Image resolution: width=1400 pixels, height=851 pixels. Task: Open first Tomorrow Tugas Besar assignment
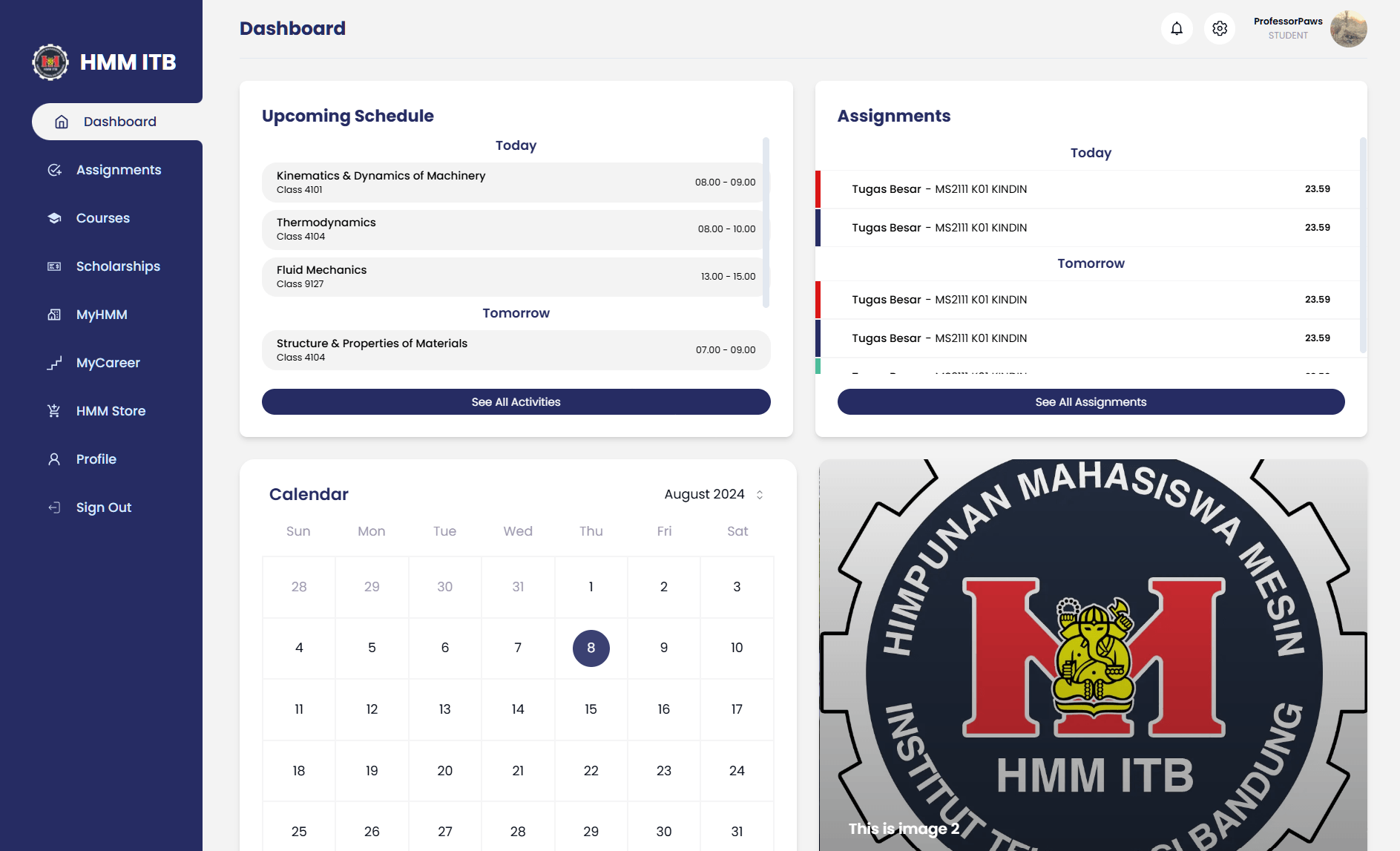pos(1088,300)
